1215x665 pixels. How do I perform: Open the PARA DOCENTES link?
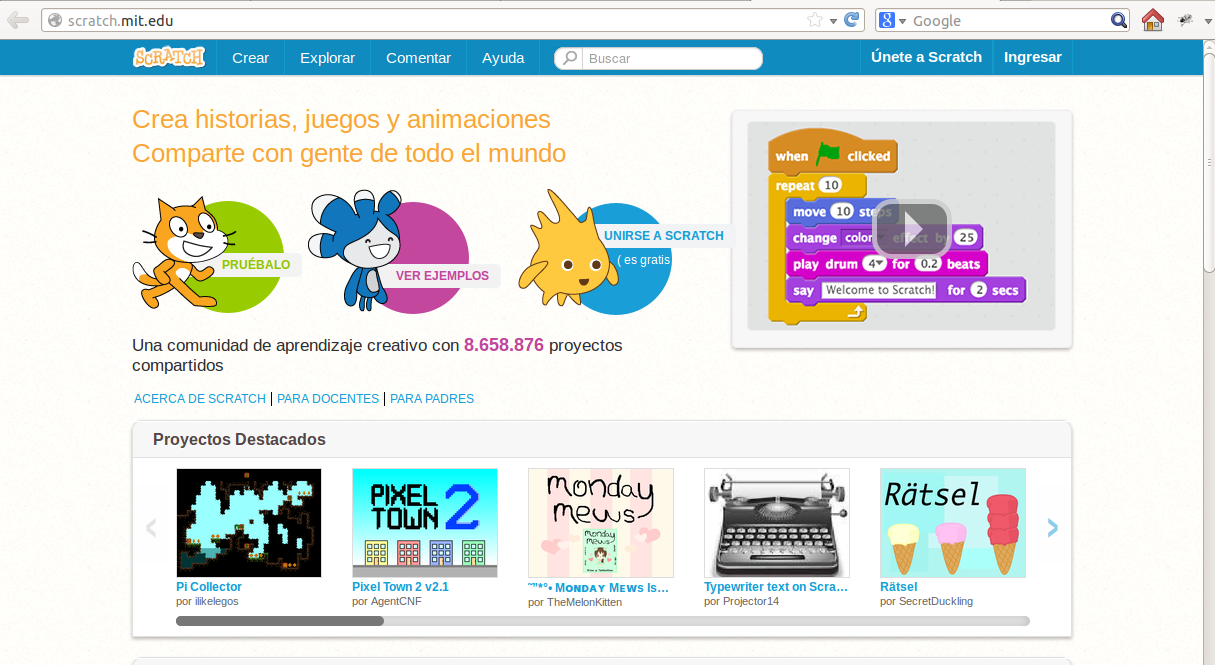click(x=327, y=398)
